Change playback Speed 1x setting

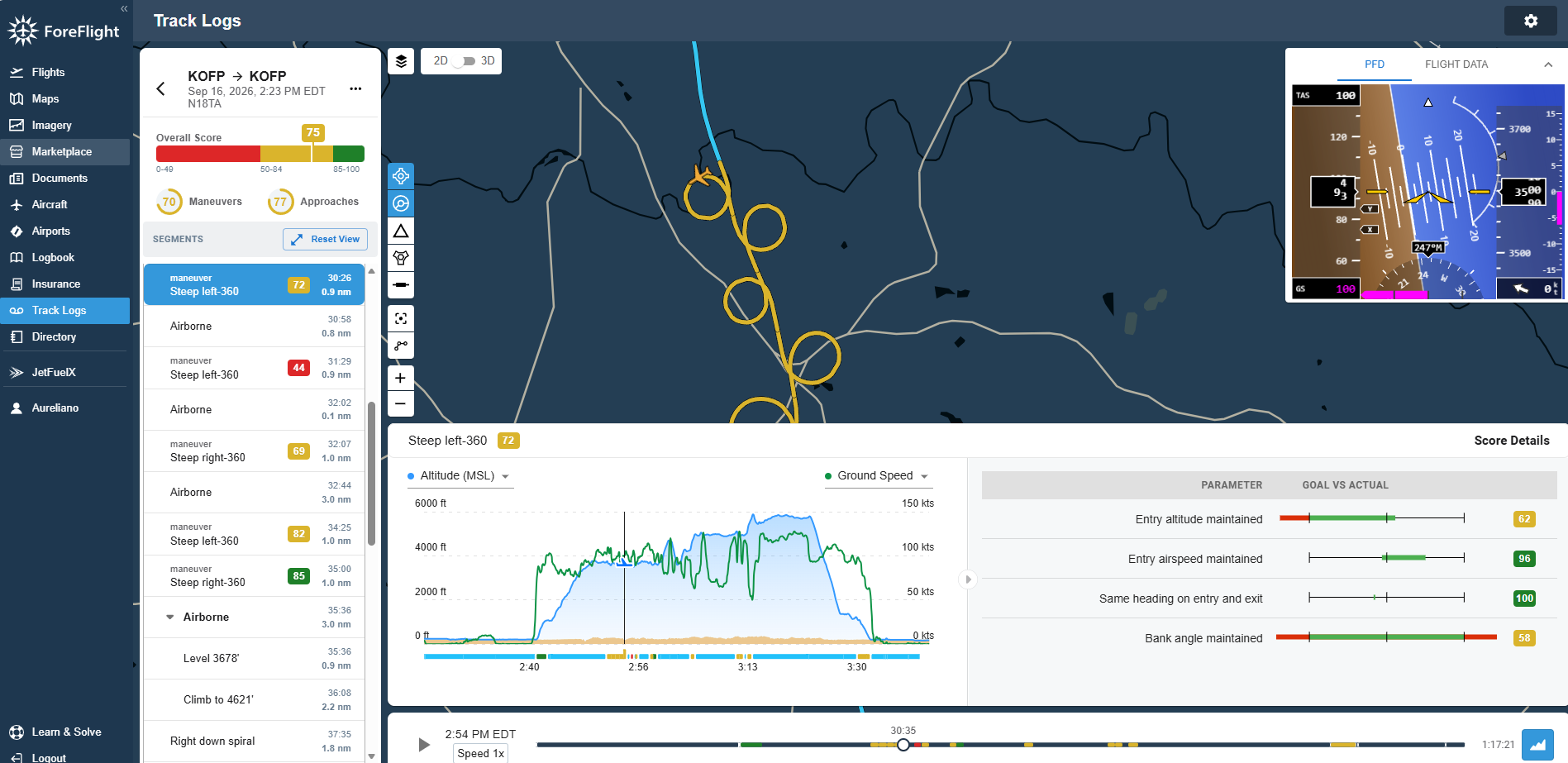pos(480,753)
